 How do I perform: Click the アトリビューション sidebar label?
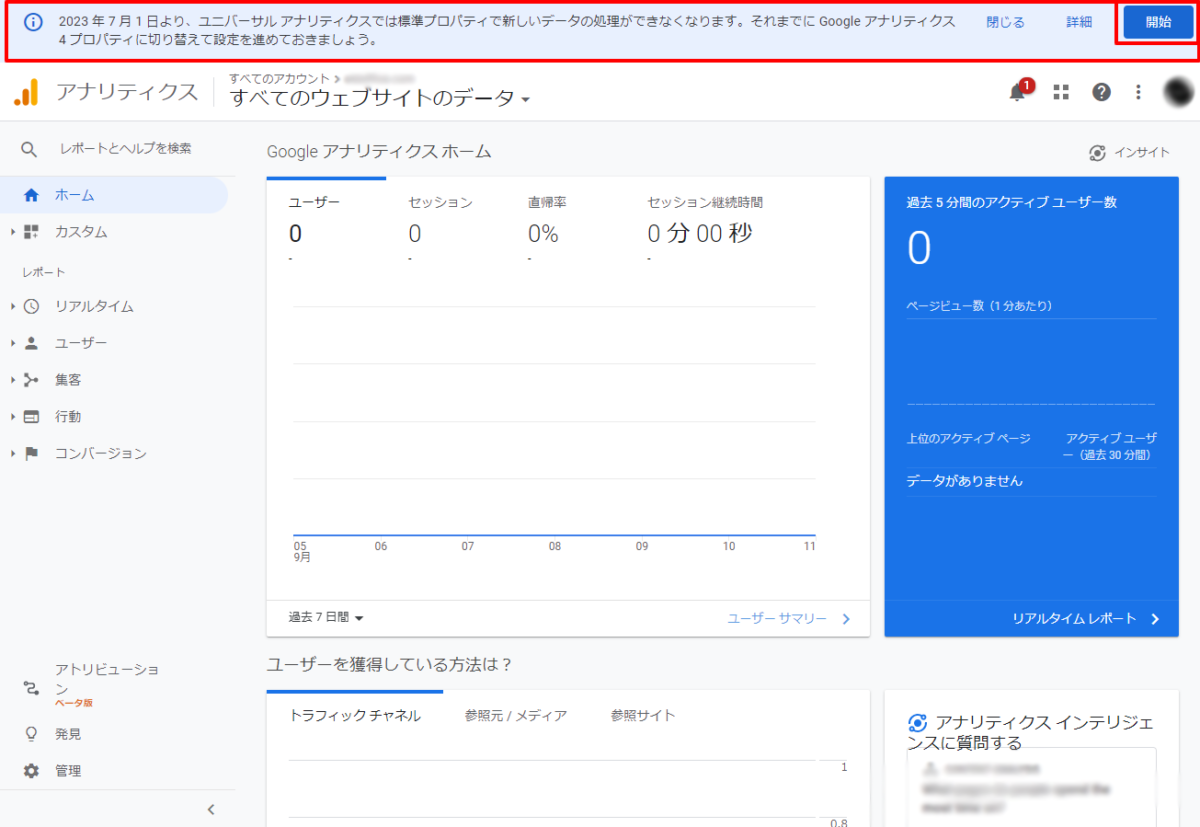[106, 679]
